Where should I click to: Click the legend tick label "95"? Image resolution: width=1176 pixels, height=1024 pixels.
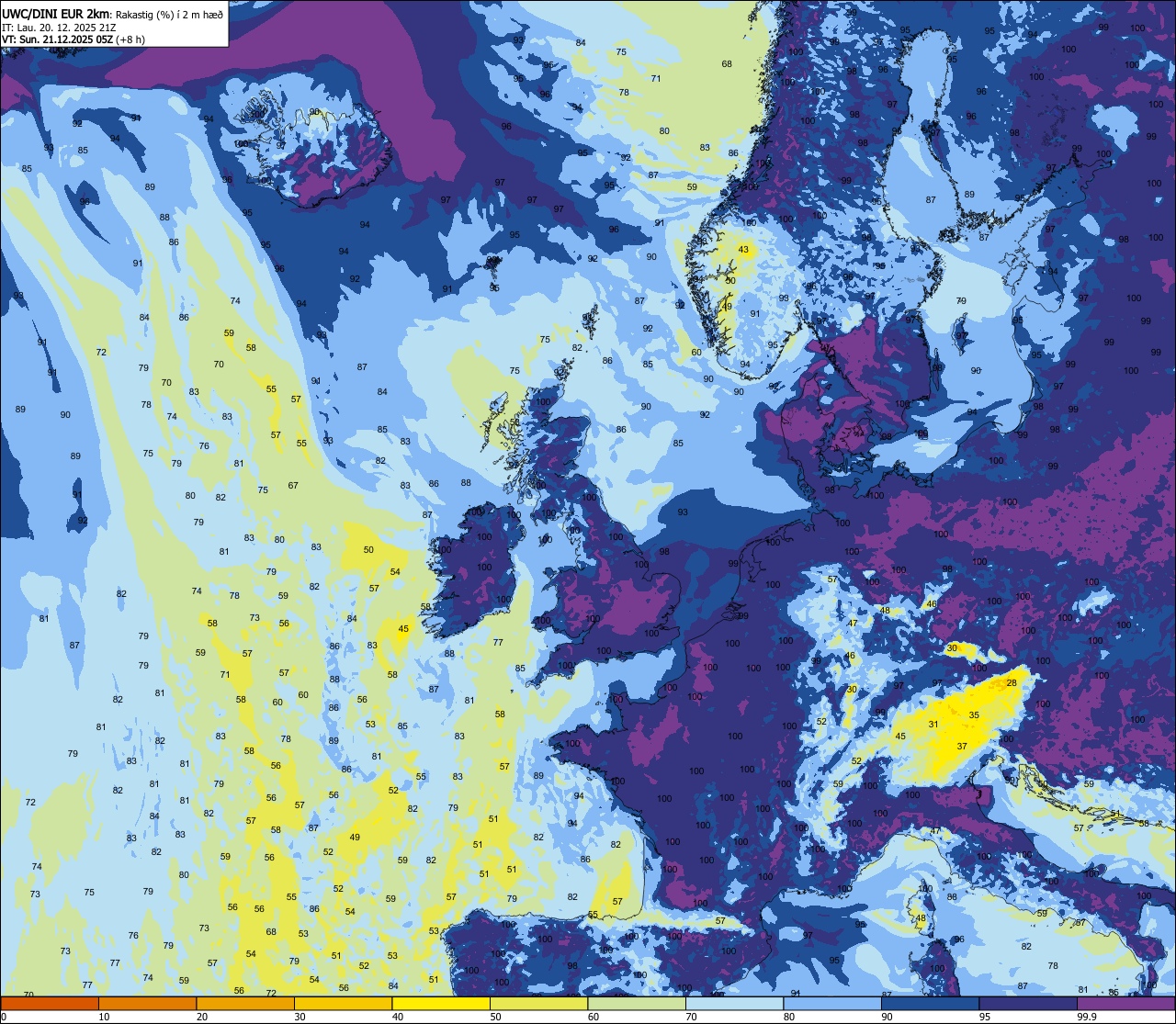(985, 1017)
